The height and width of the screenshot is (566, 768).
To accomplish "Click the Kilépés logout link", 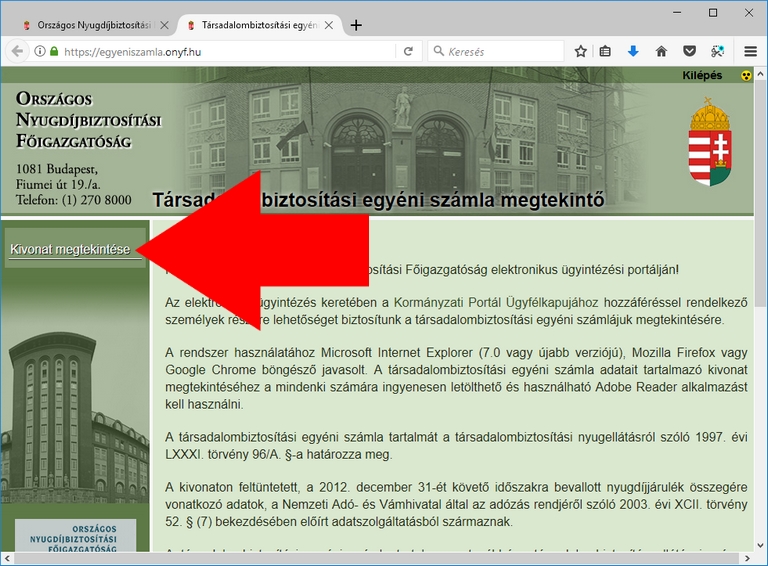I will (702, 76).
